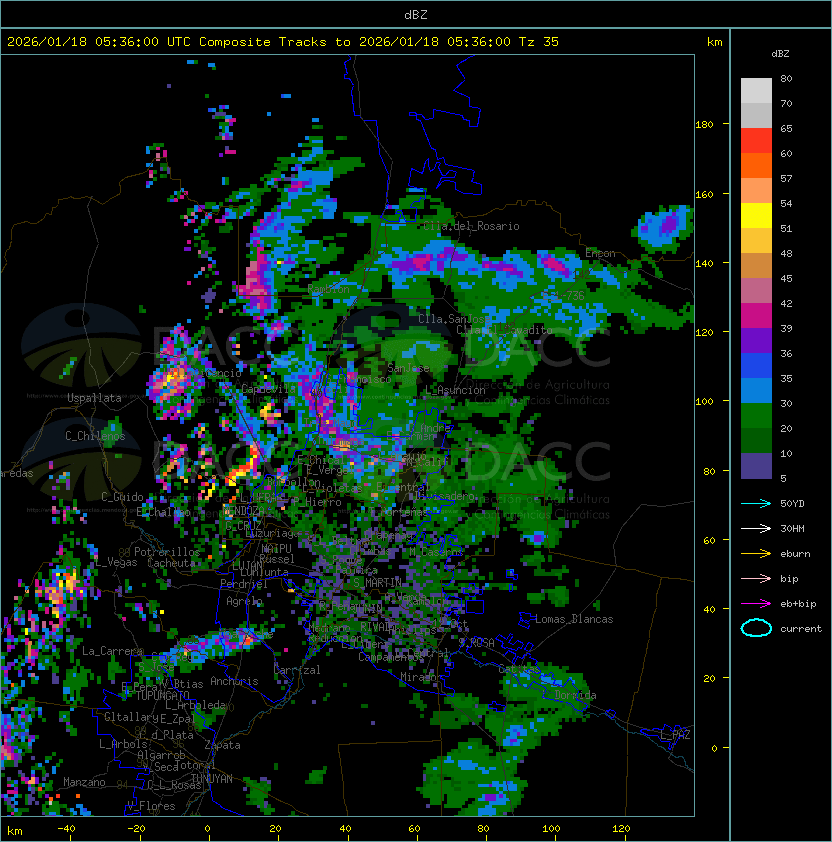
Task: Click the TUNUYAN place label
Action: 212,779
